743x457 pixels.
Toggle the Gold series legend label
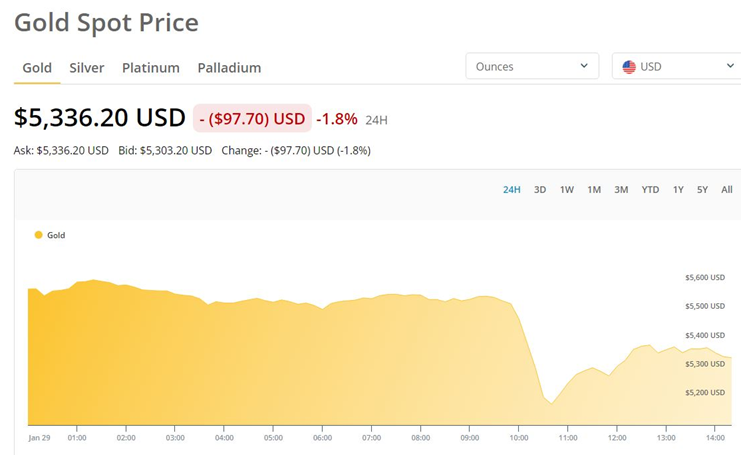pos(56,235)
